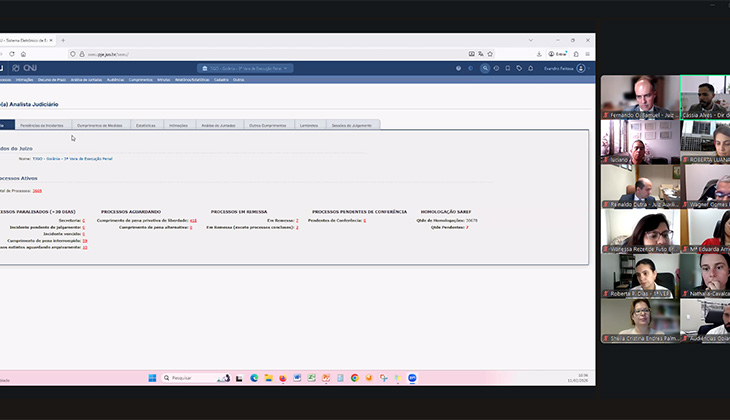
Task: Switch to Análise de Juntadas tab
Action: click(218, 125)
